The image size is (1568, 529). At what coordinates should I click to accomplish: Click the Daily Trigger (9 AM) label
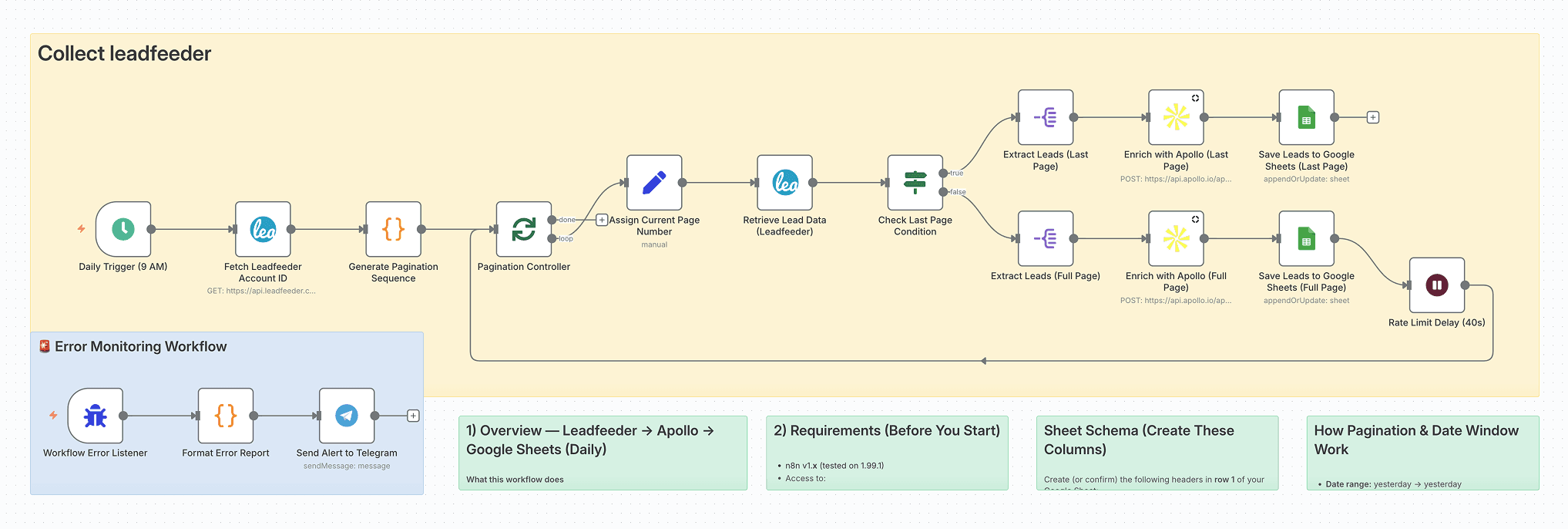coord(123,267)
